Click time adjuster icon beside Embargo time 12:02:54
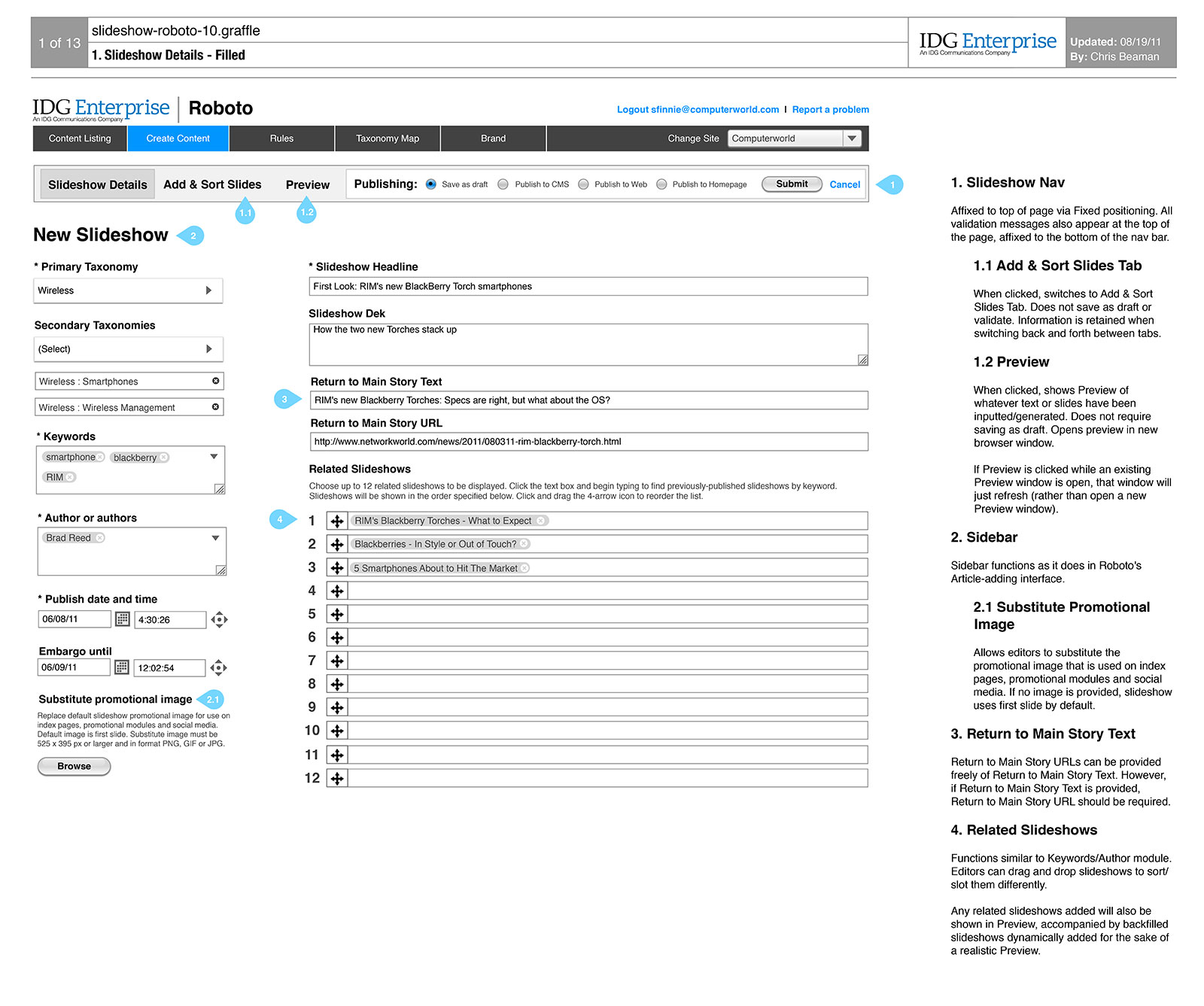This screenshot has width=1204, height=1006. point(218,667)
